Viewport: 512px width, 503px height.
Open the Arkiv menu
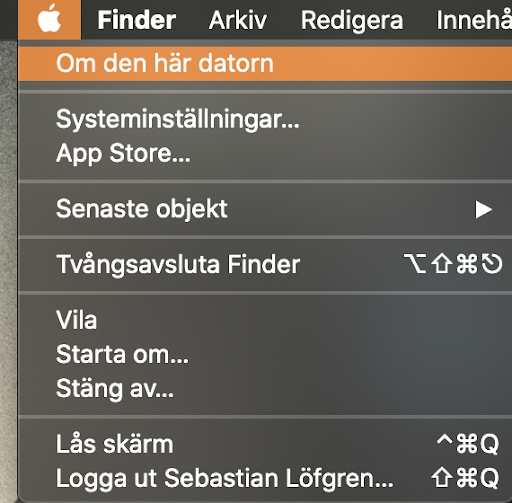(238, 20)
